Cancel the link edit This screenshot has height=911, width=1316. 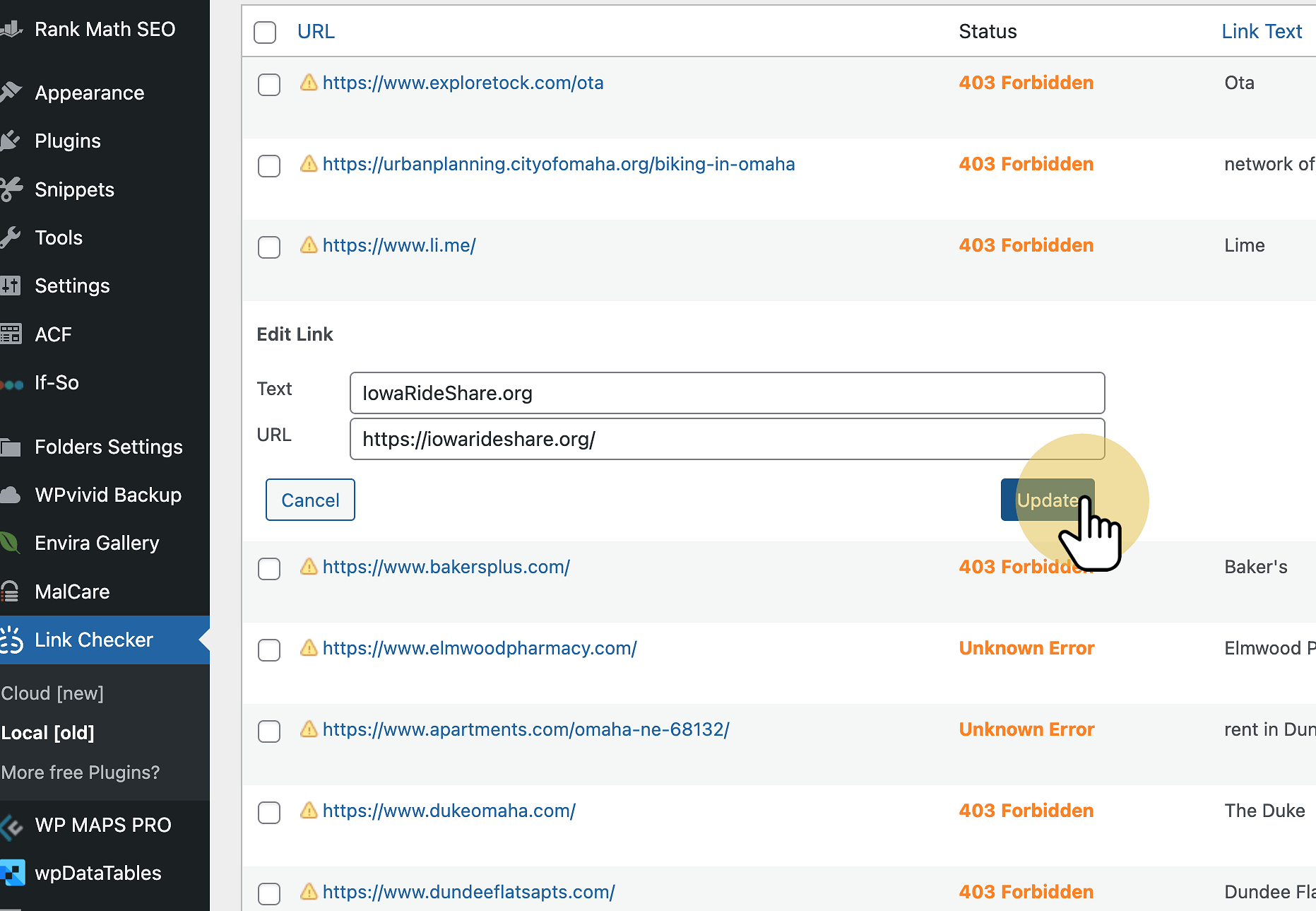tap(310, 500)
